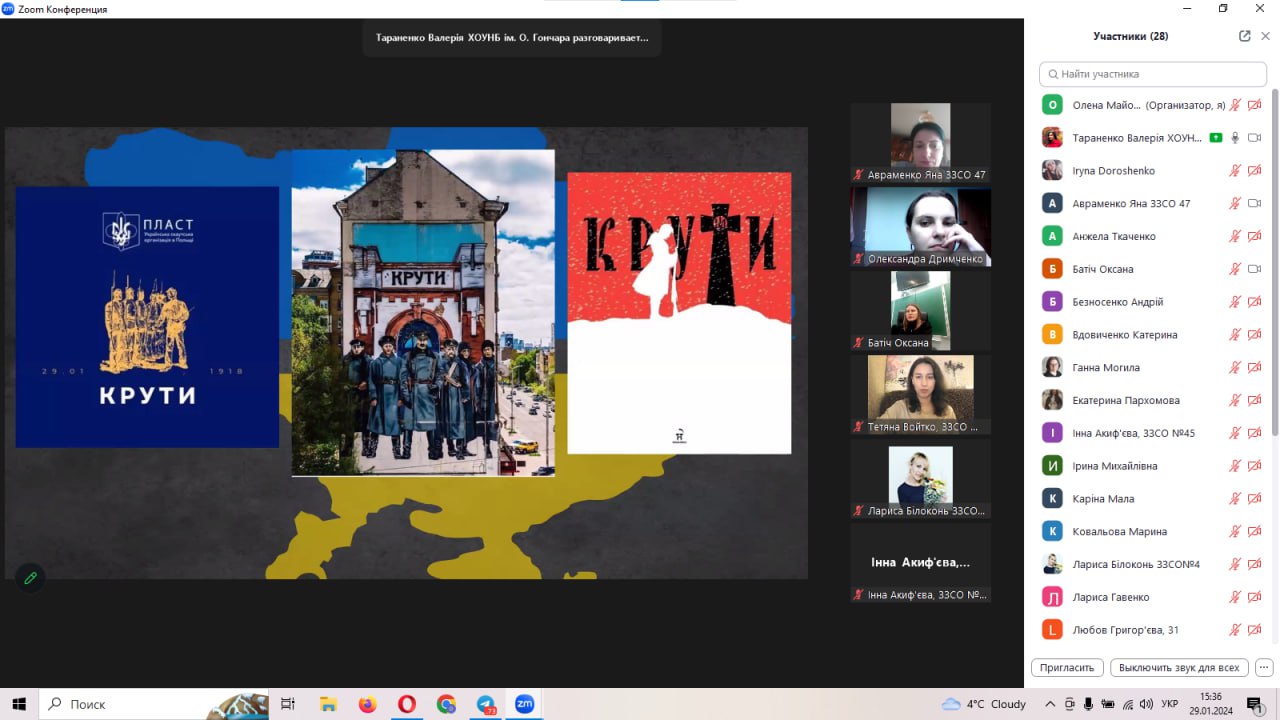Click Любов Григор'єва muted microphone icon
The height and width of the screenshot is (720, 1280).
[1235, 630]
